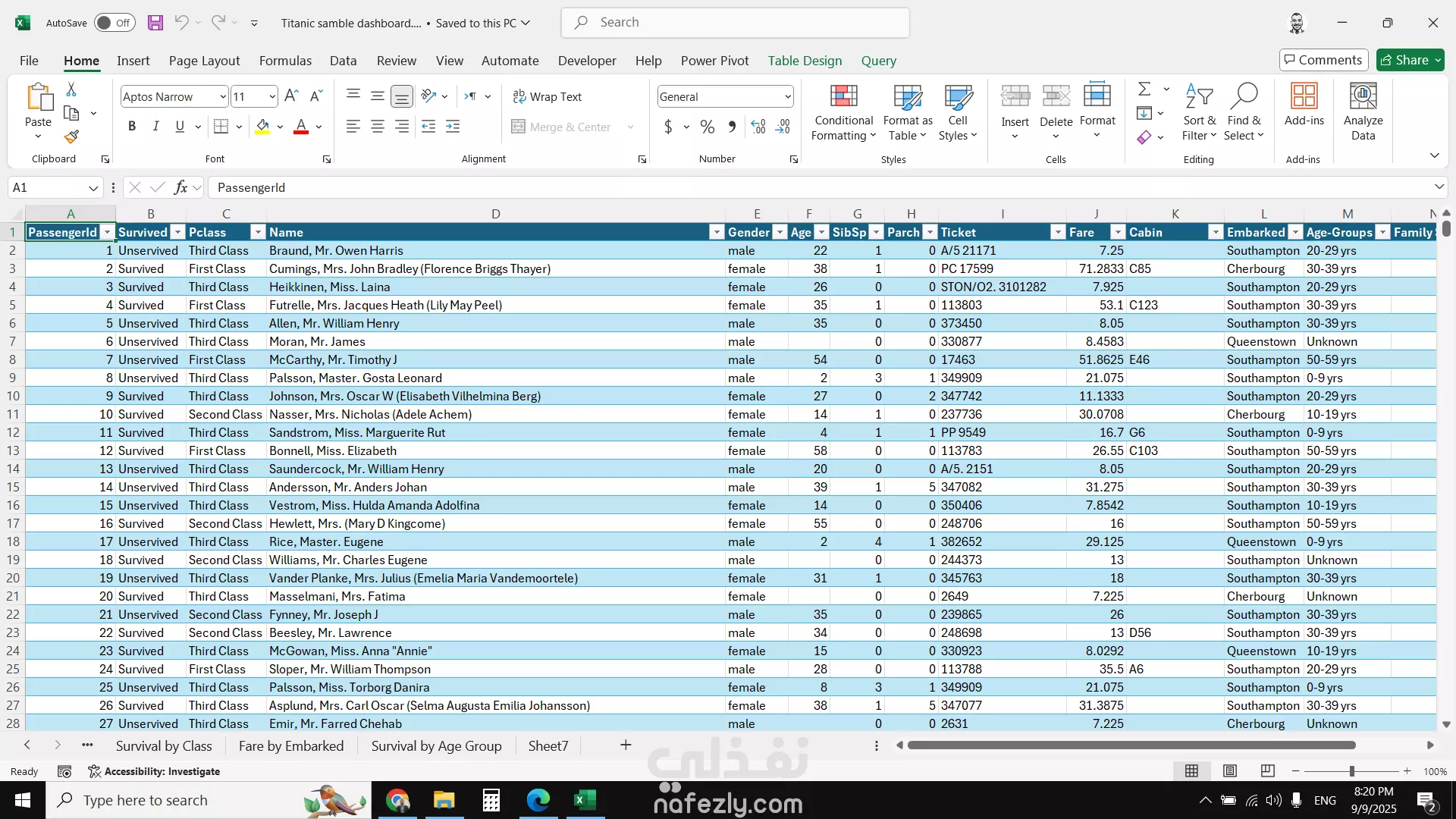Open the Gender column filter dropdown
The image size is (1456, 819).
click(780, 233)
